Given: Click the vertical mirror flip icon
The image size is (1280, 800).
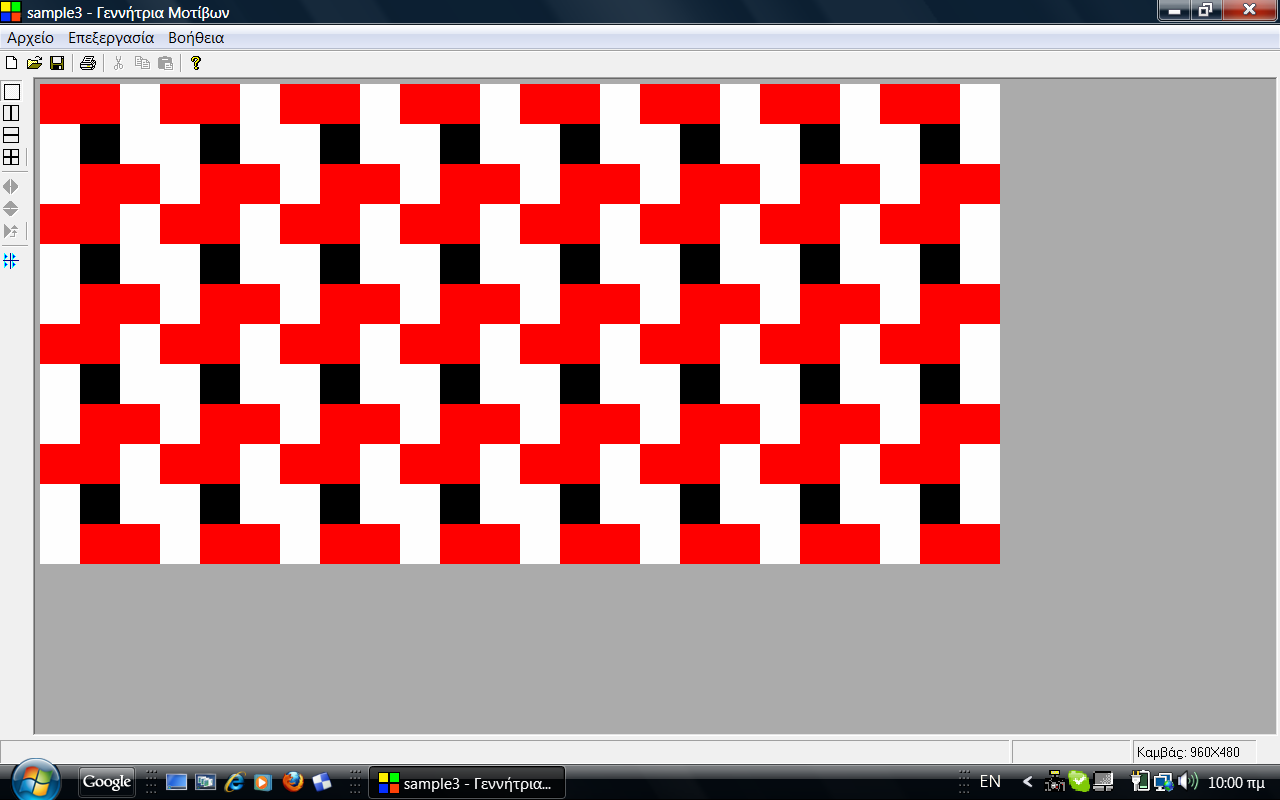Looking at the screenshot, I should tap(11, 208).
